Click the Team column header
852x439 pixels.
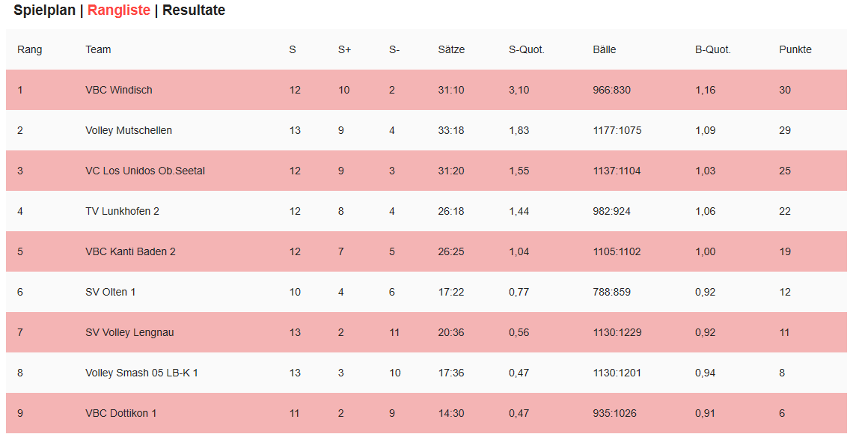98,49
